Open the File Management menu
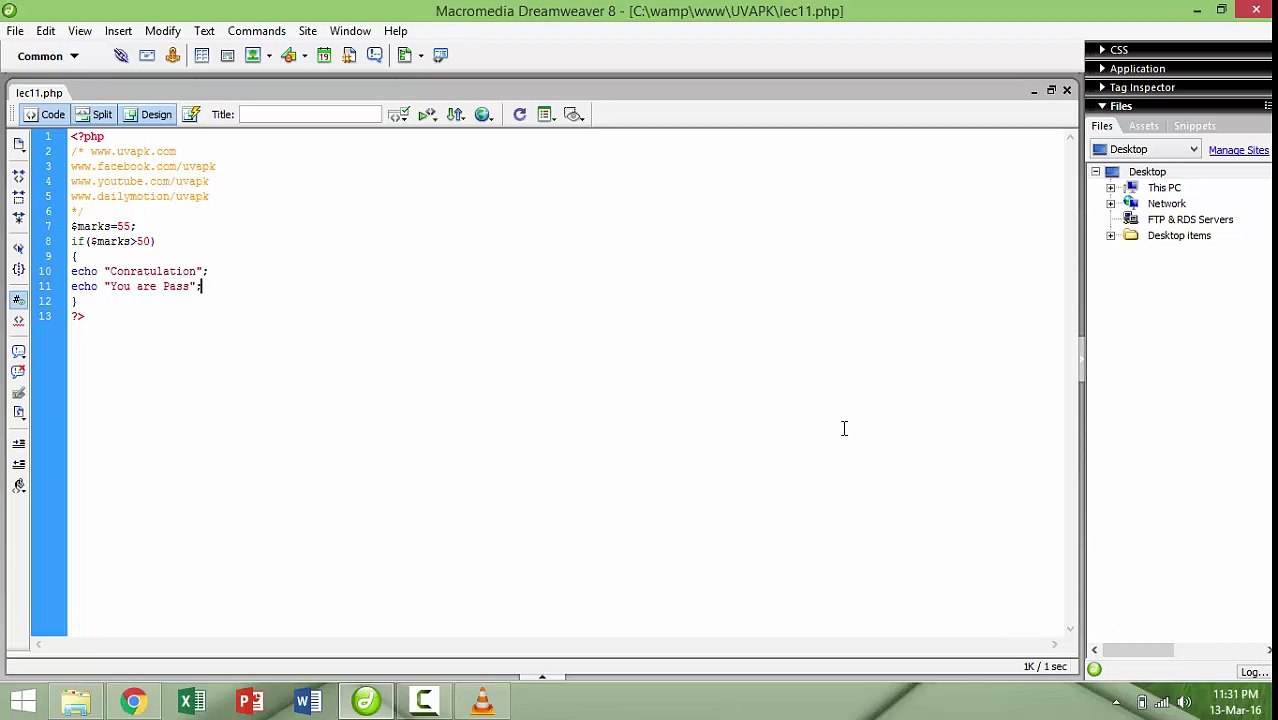The image size is (1278, 720). click(456, 115)
